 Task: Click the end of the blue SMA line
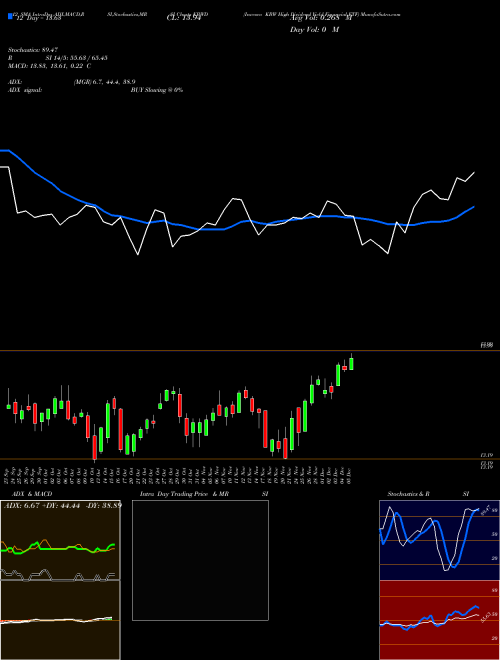tap(474, 207)
